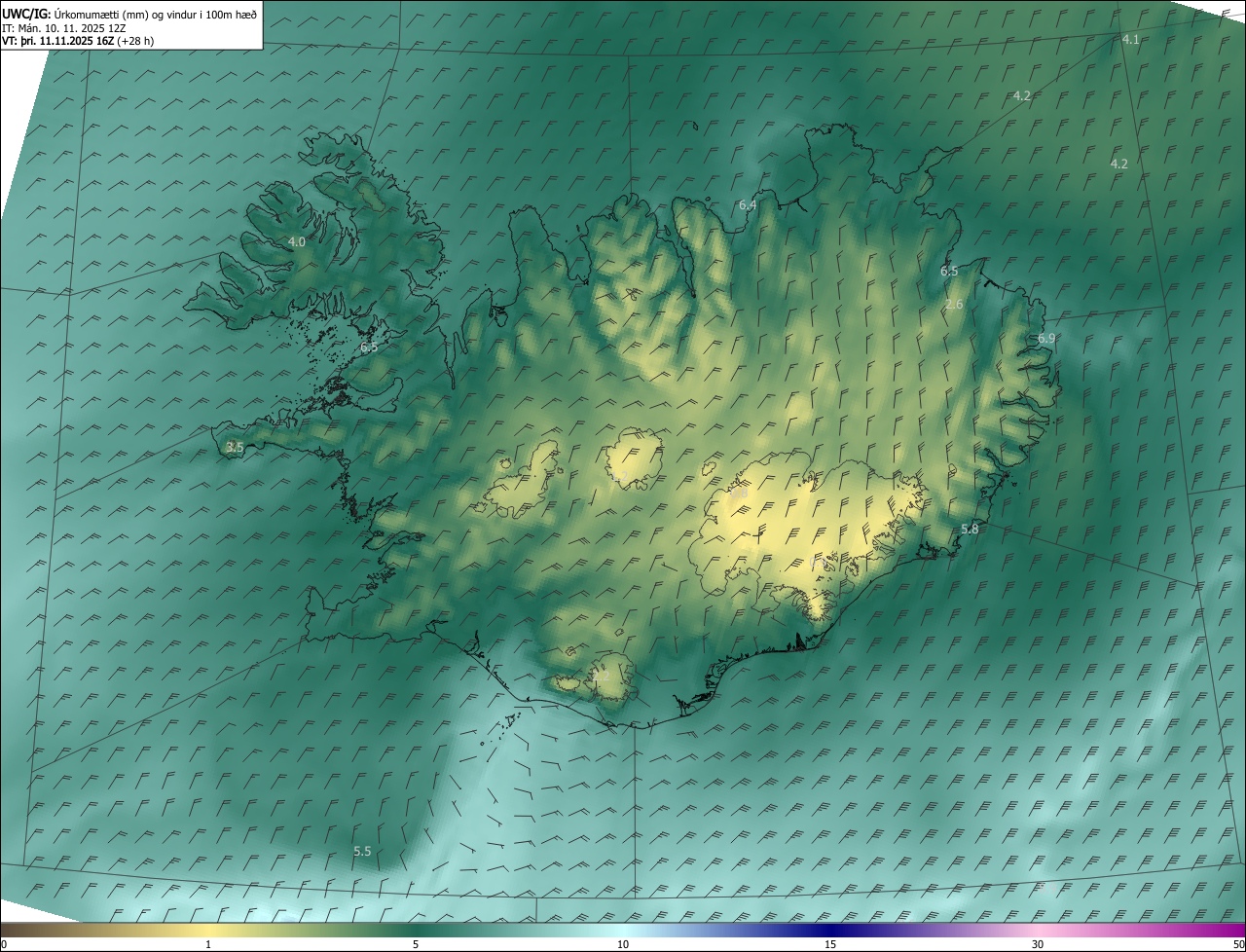Click the 5.5 value label over the southern sea
The height and width of the screenshot is (952, 1246).
362,852
